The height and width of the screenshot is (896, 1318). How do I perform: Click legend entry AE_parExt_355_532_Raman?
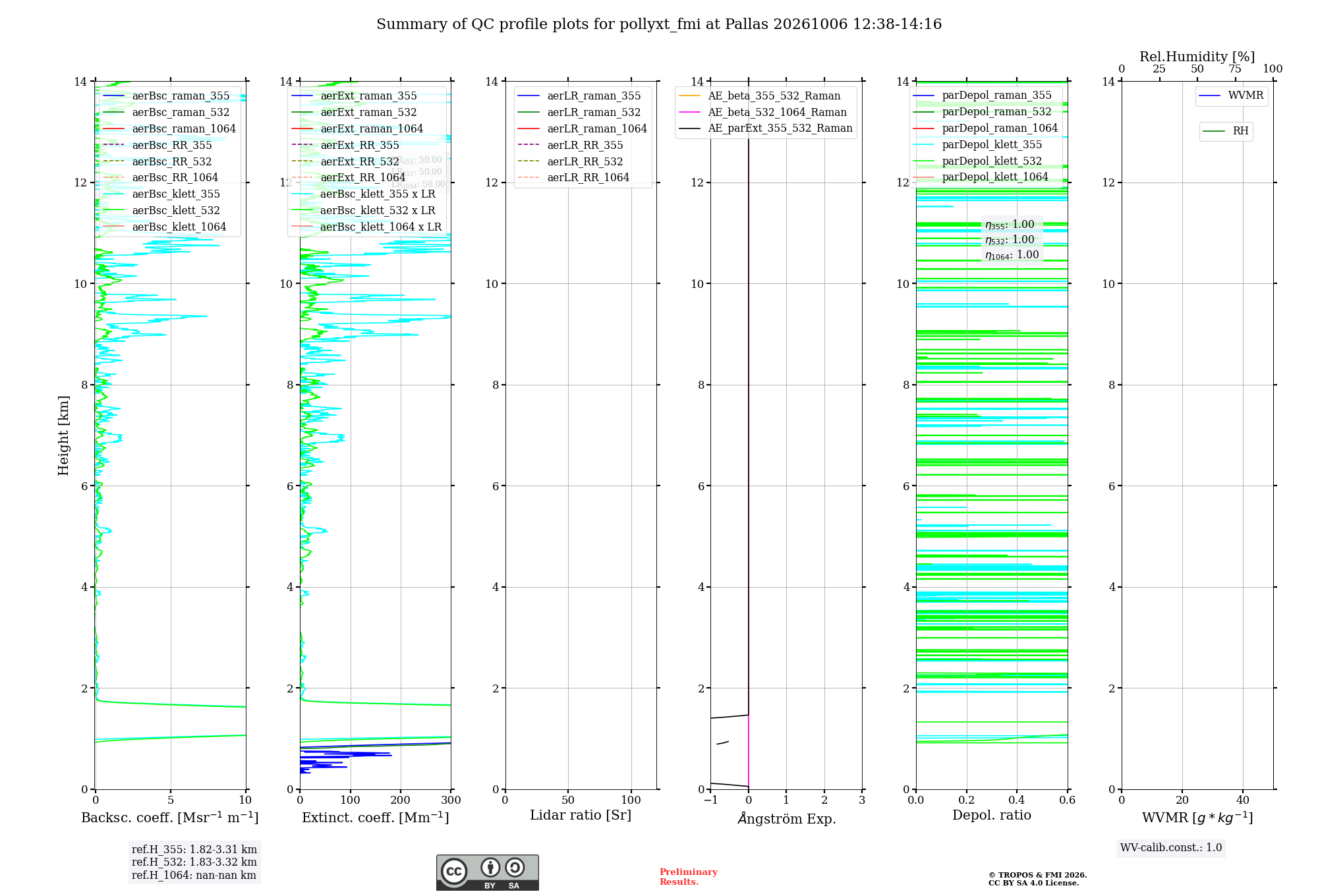780,128
